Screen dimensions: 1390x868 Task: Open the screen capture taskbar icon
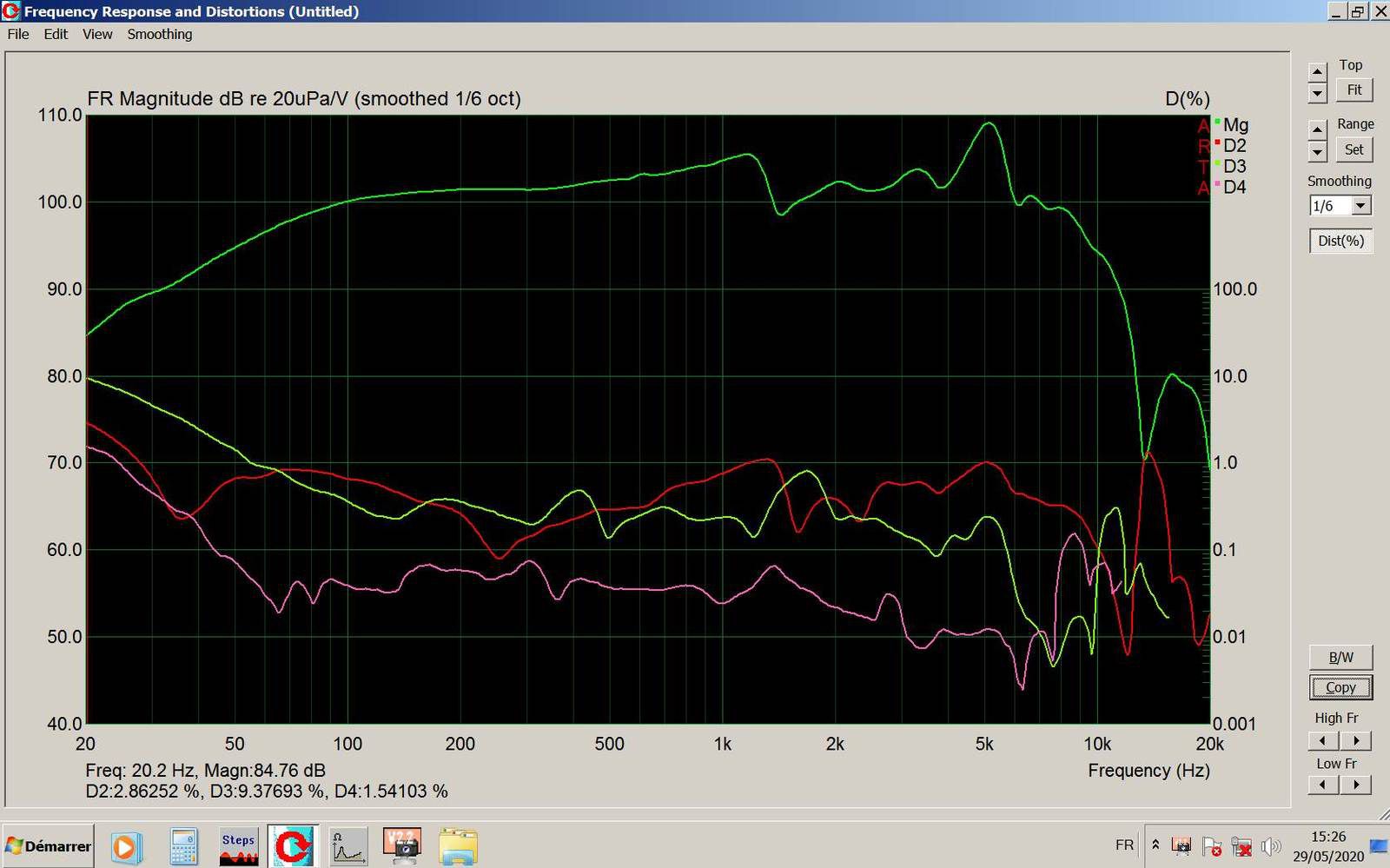tap(401, 847)
